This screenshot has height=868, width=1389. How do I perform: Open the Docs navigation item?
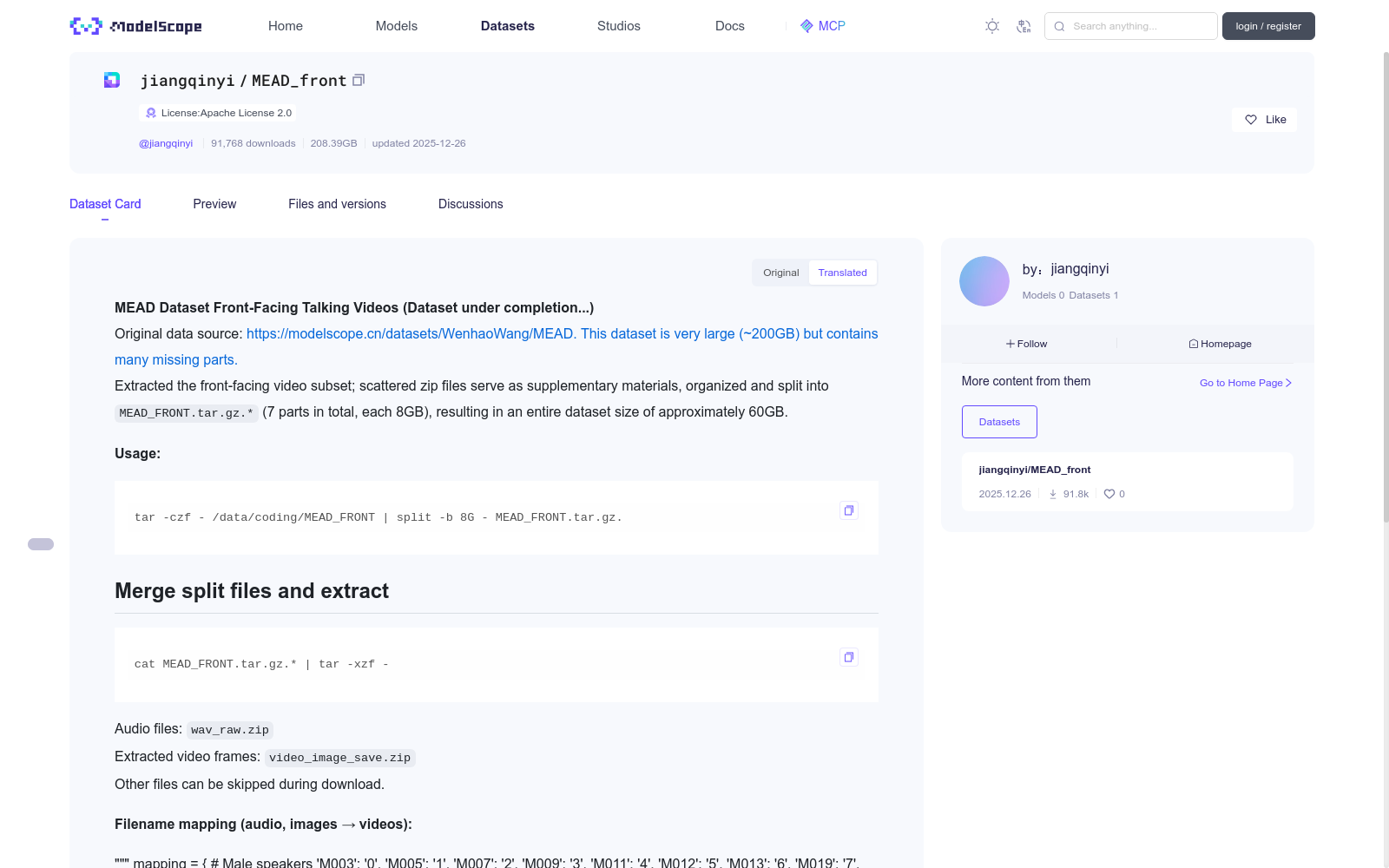pos(730,26)
